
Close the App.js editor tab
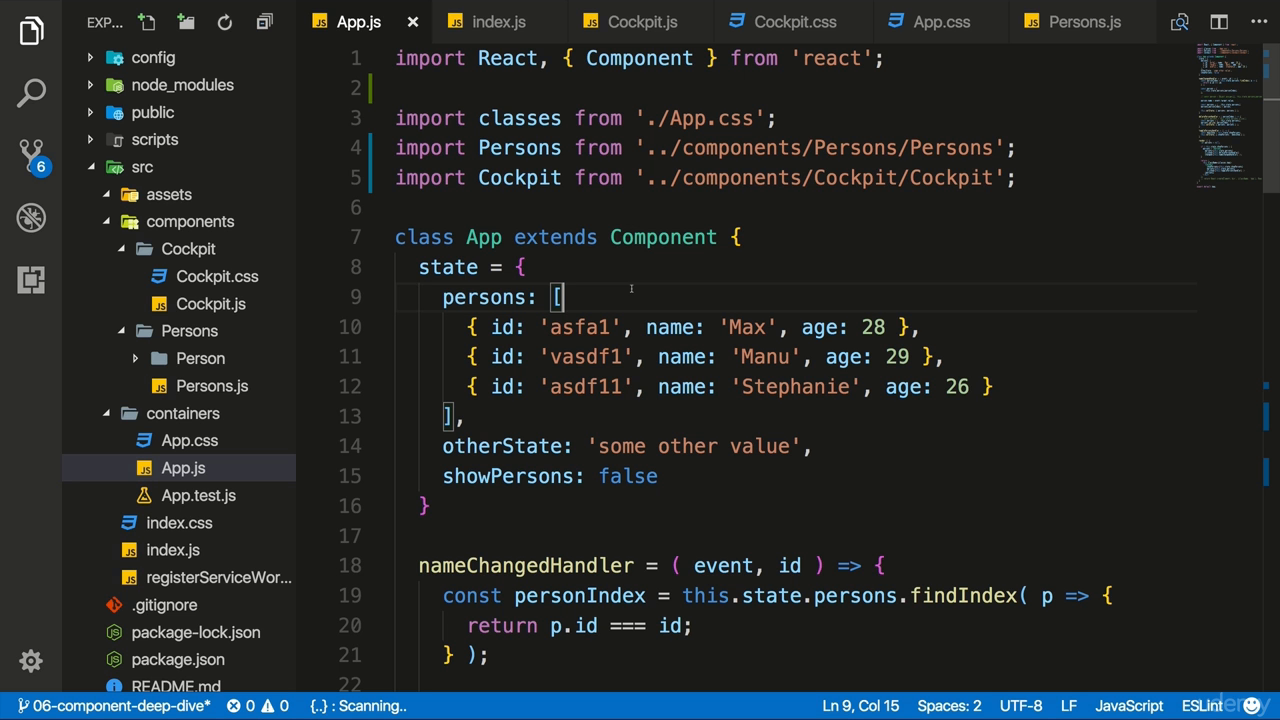click(x=412, y=22)
